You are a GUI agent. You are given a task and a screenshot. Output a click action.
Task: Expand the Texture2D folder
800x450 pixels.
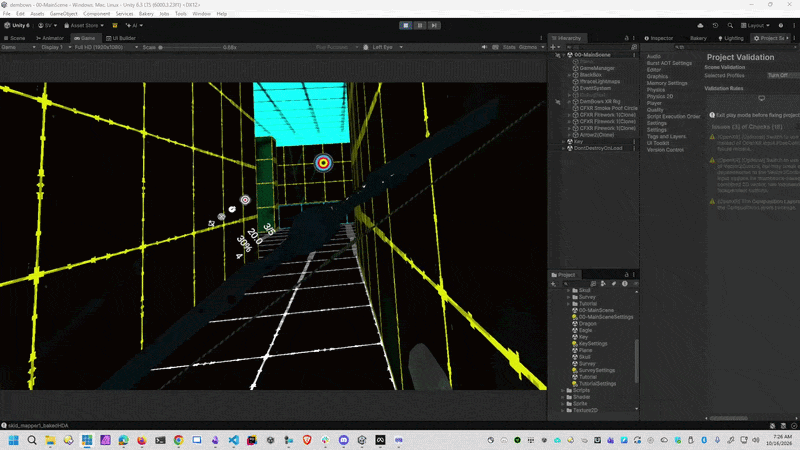[563, 411]
